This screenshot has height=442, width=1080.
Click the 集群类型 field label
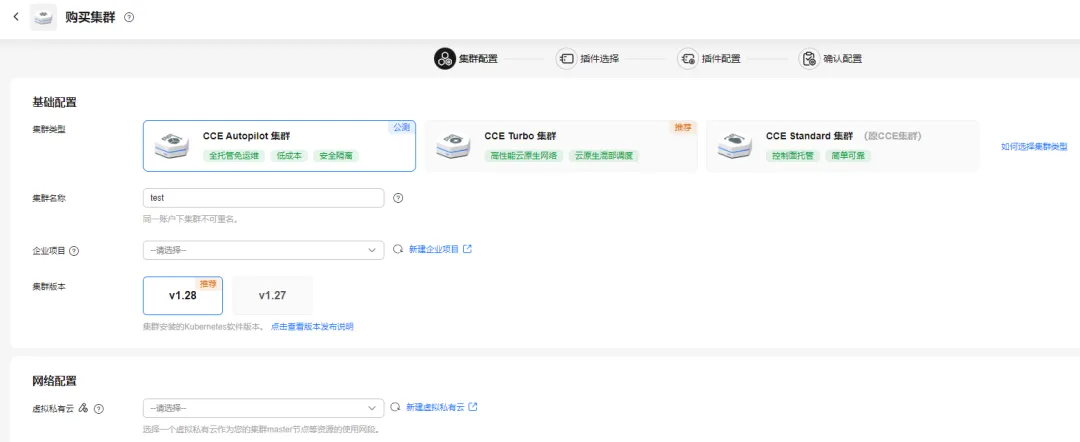49,129
